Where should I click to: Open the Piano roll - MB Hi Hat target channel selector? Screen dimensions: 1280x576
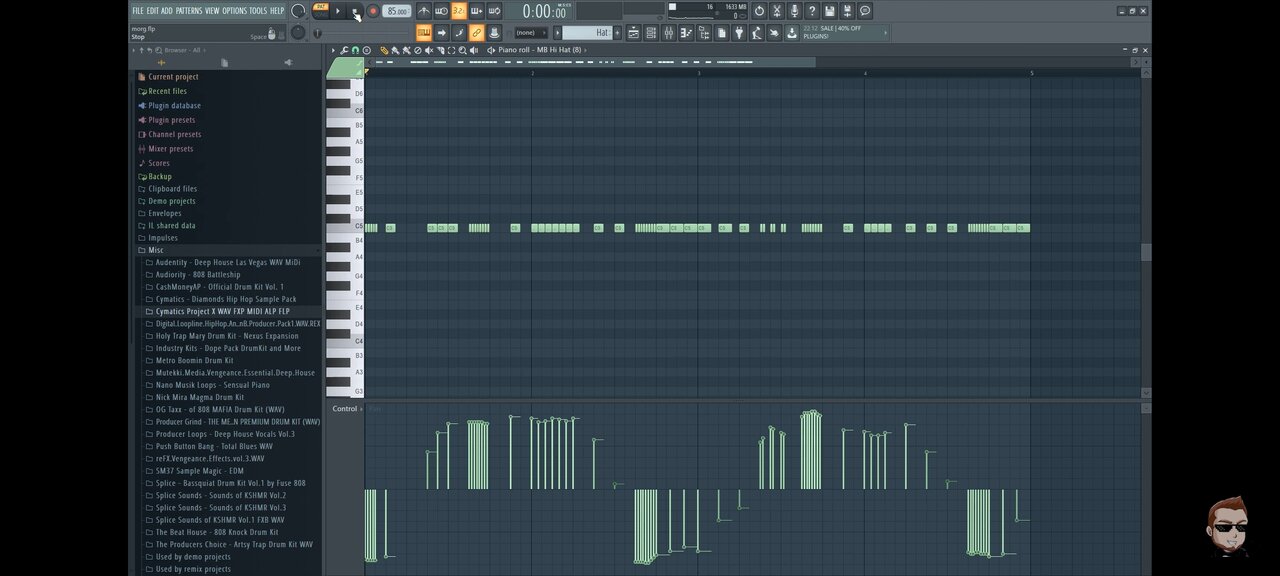click(x=540, y=50)
